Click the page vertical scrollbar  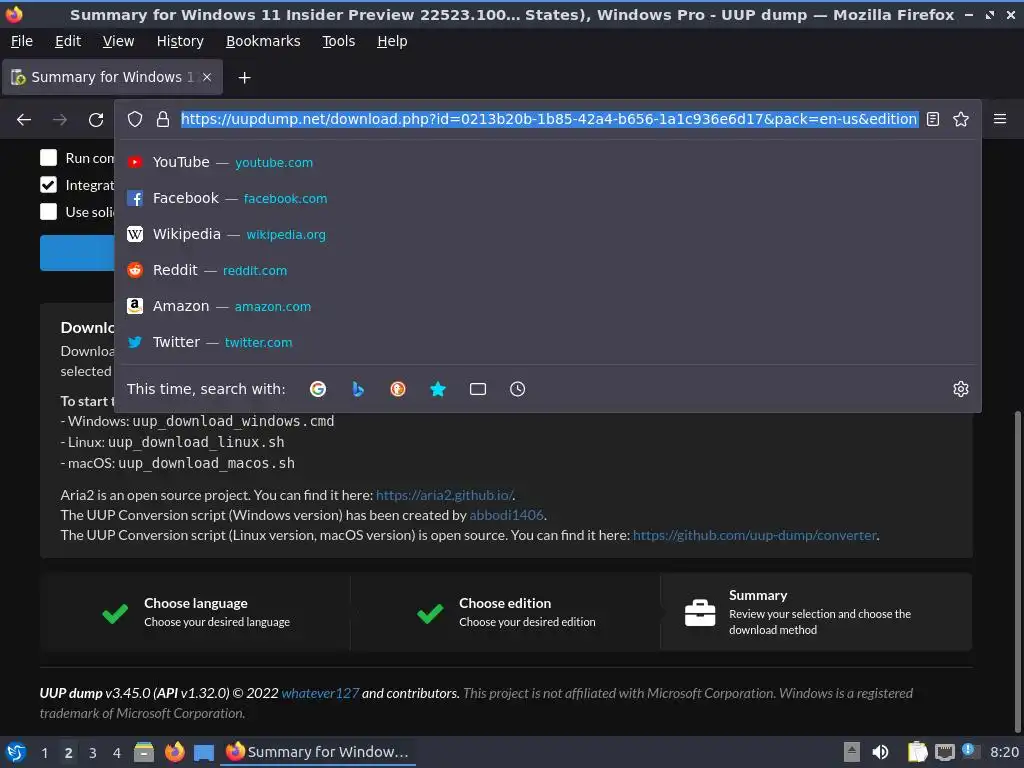(x=1017, y=571)
